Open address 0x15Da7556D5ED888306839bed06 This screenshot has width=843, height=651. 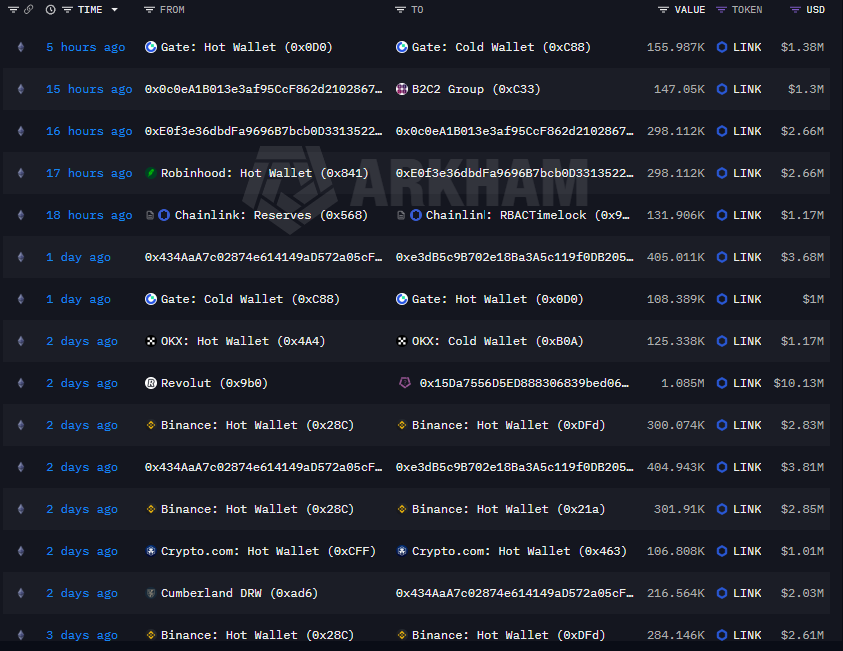click(524, 383)
